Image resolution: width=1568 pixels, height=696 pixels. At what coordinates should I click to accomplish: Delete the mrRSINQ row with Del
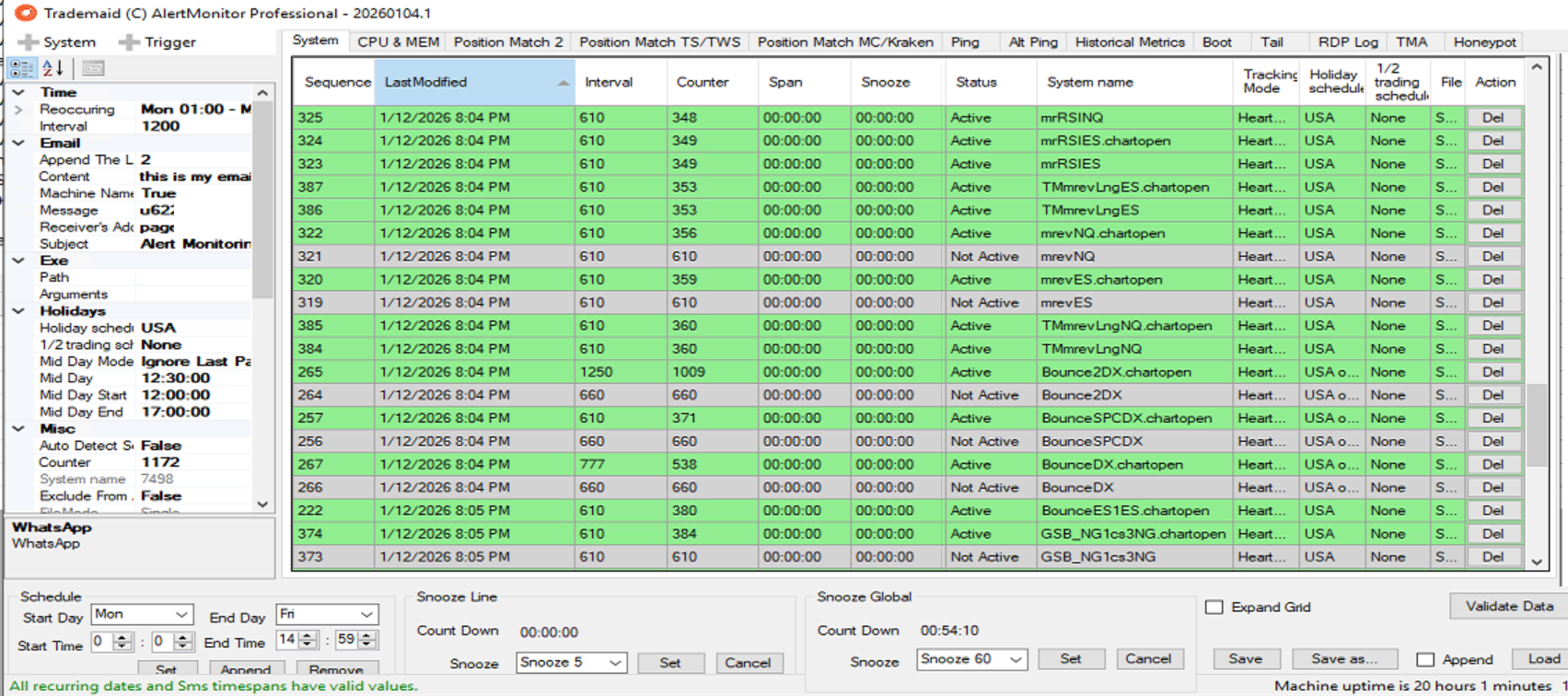(1493, 118)
